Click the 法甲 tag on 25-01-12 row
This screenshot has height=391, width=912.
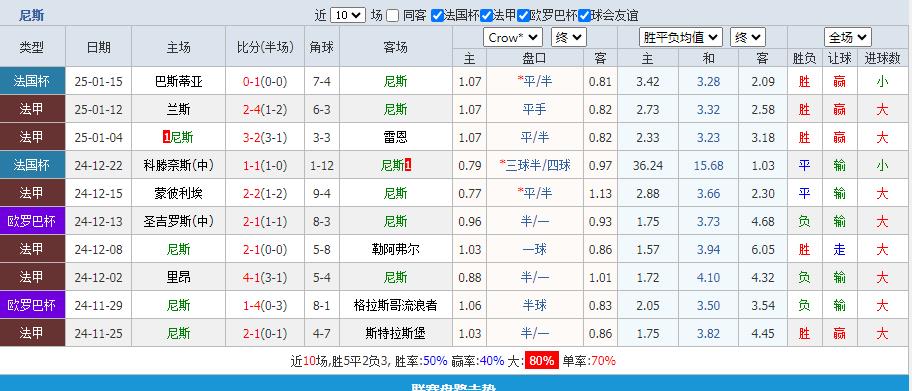tap(32, 109)
